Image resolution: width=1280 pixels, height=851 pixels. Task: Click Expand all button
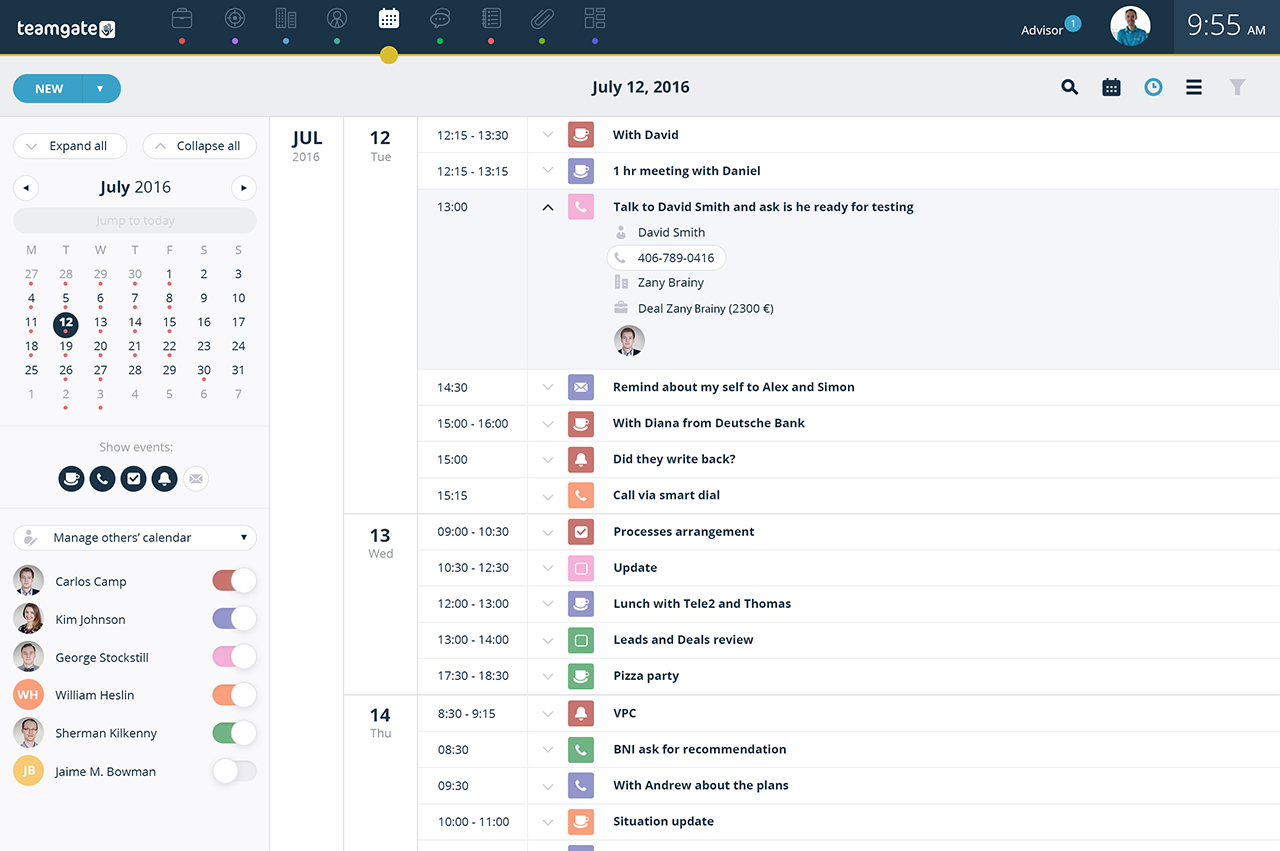pyautogui.click(x=70, y=146)
